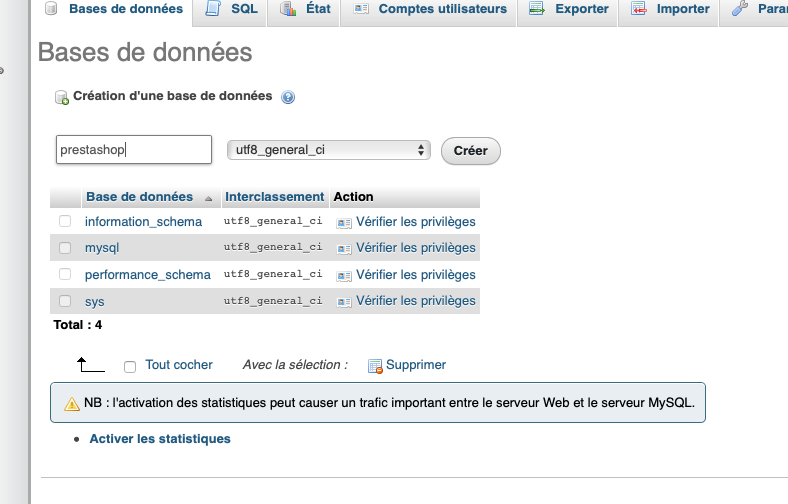Go to Comptes utilisateurs tab
788x504 pixels.
429,9
